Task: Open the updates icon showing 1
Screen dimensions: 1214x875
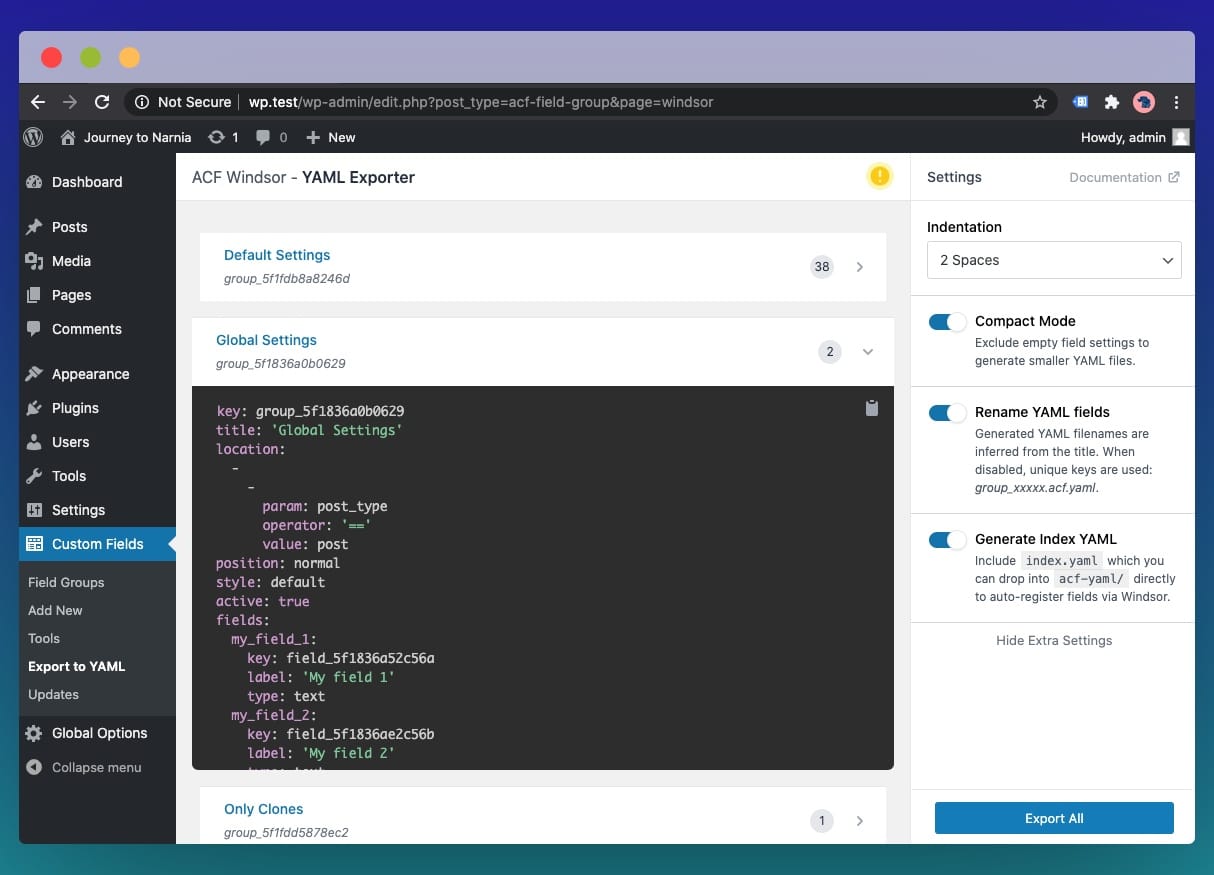Action: (x=223, y=137)
